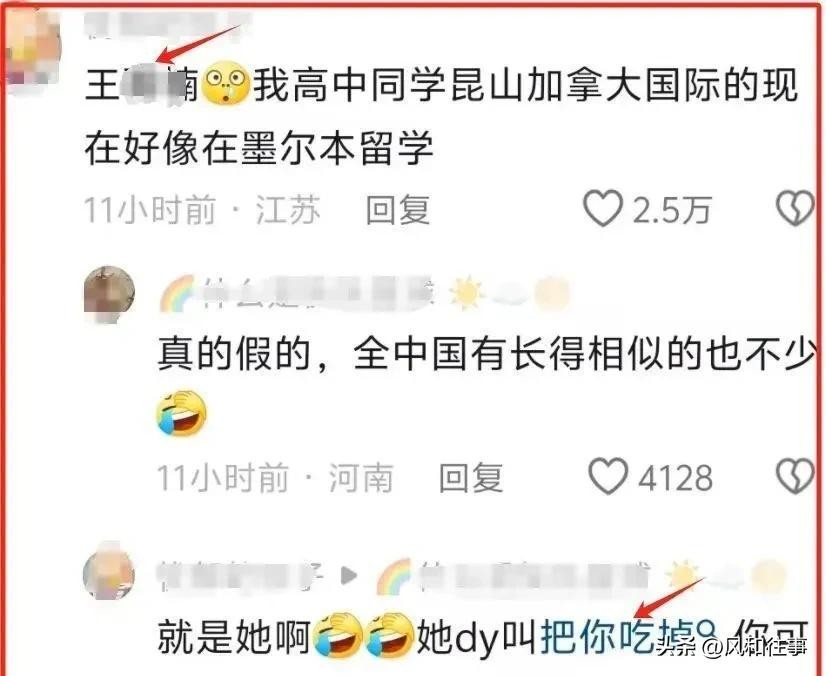Screen dimensions: 826x676
Task: Like the reply with 4128 likes
Action: 608,476
